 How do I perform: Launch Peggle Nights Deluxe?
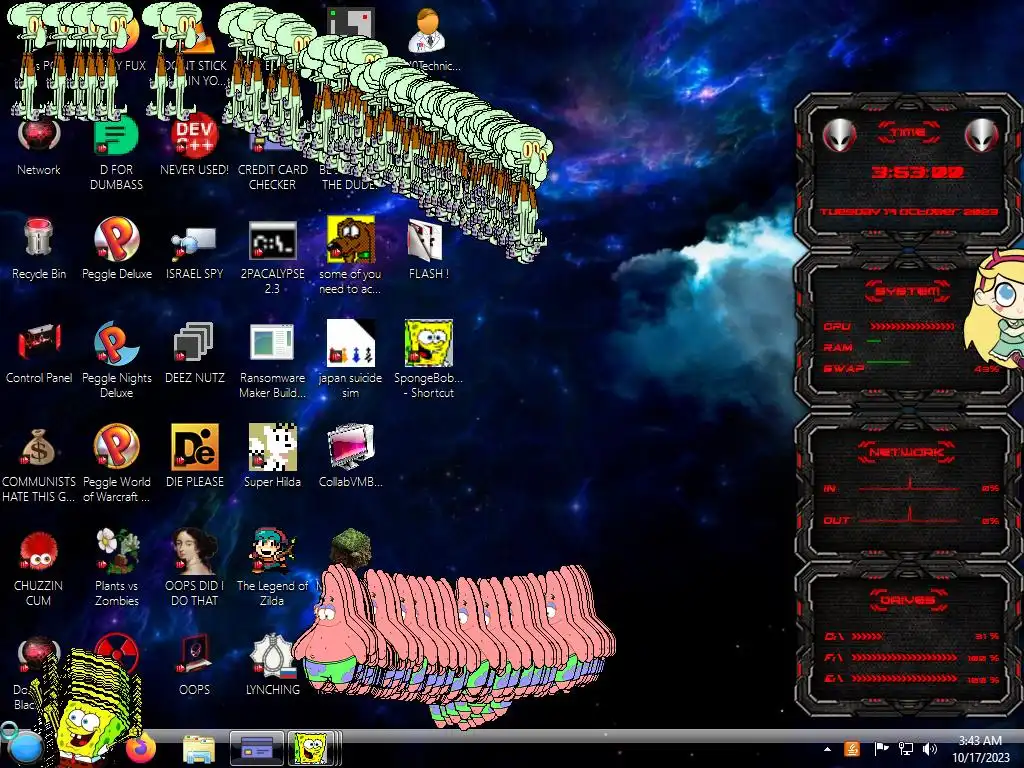pyautogui.click(x=117, y=360)
